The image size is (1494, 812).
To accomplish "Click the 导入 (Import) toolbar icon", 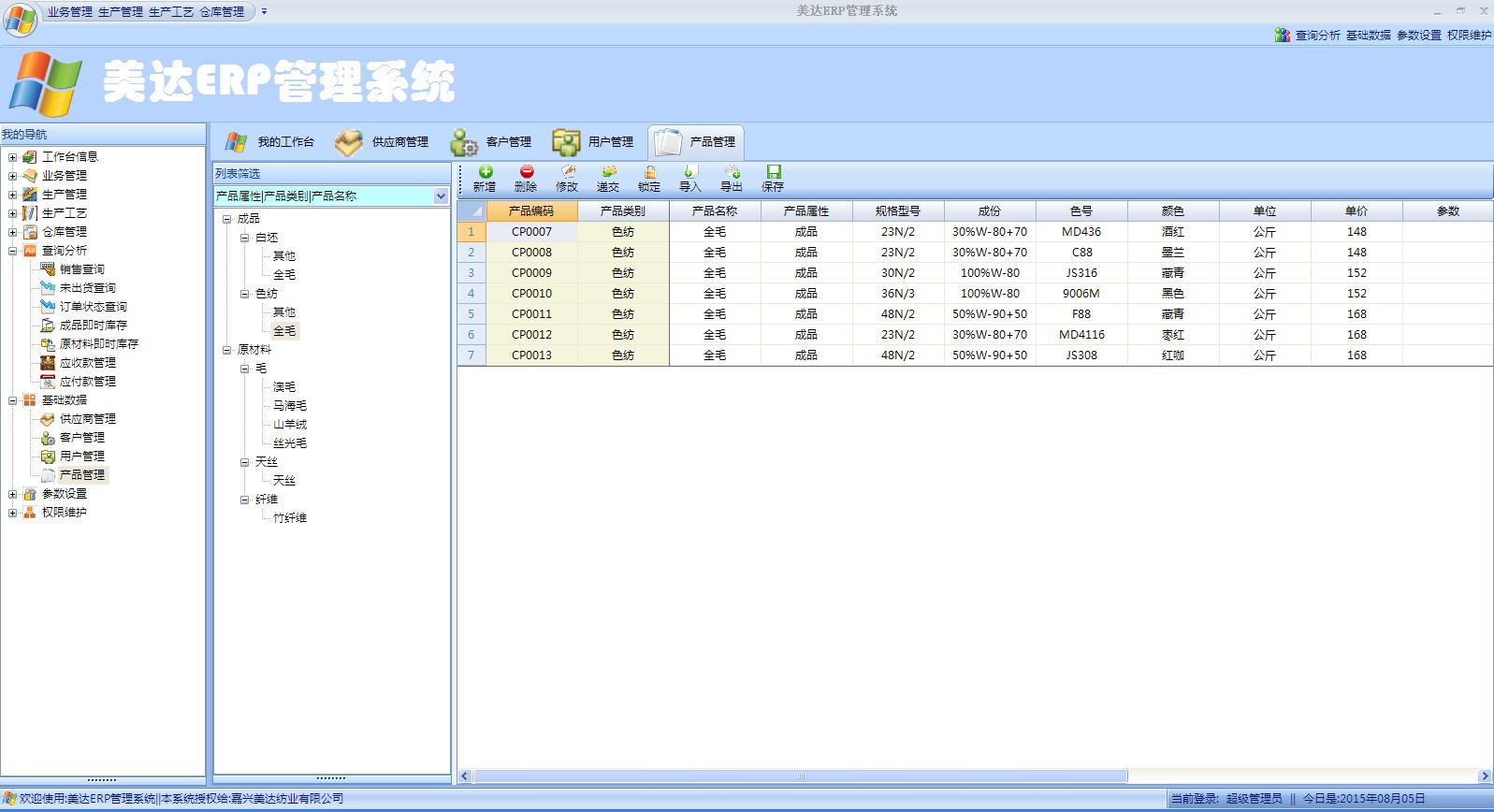I will click(689, 173).
